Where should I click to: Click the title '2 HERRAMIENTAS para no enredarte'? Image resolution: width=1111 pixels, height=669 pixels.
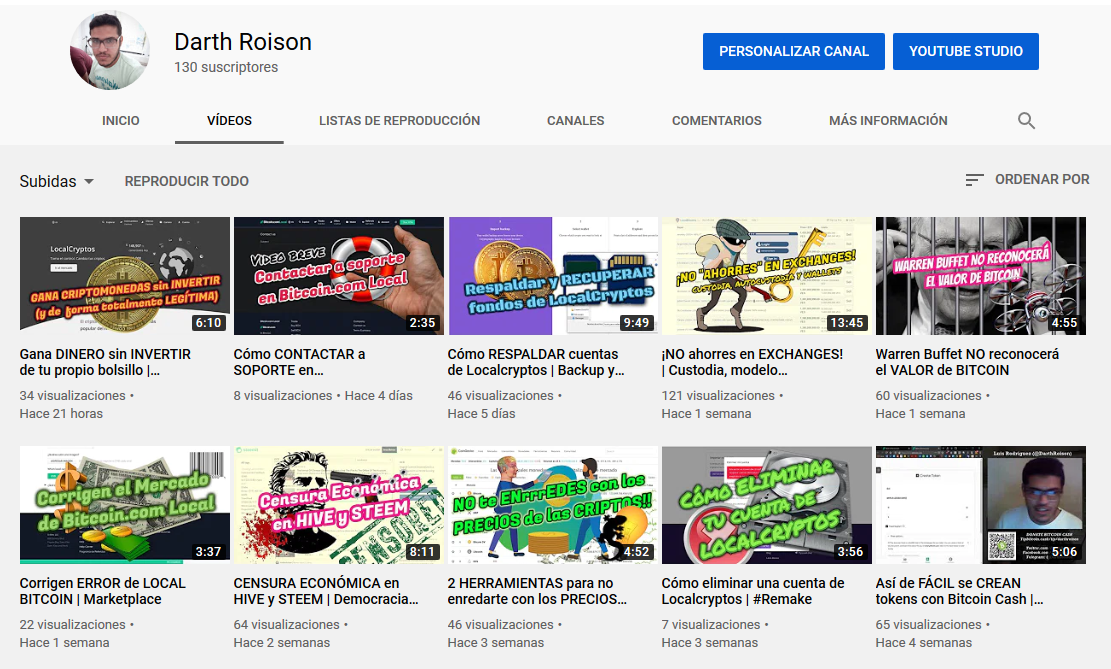537,591
